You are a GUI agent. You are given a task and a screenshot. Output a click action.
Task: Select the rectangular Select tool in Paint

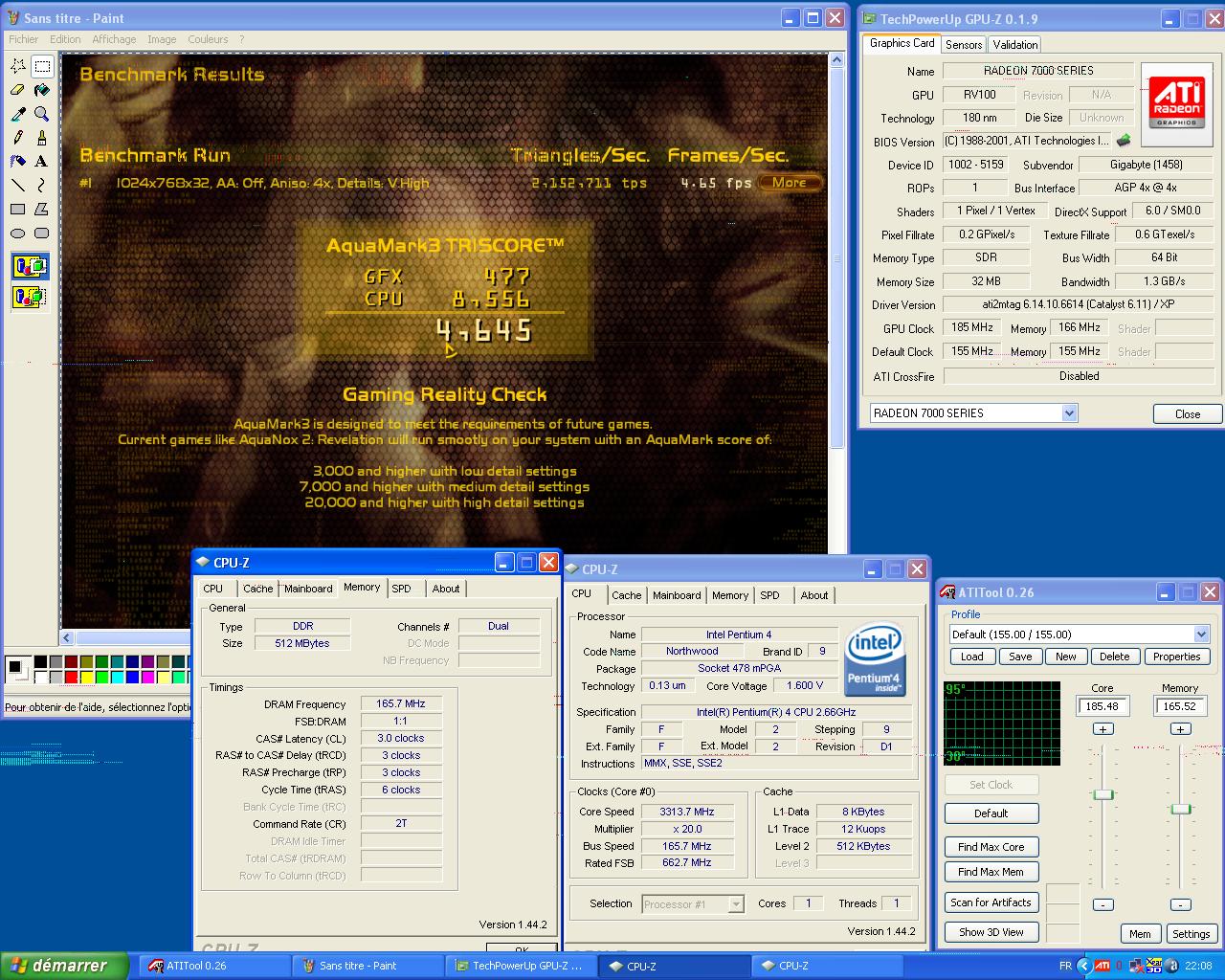point(42,66)
